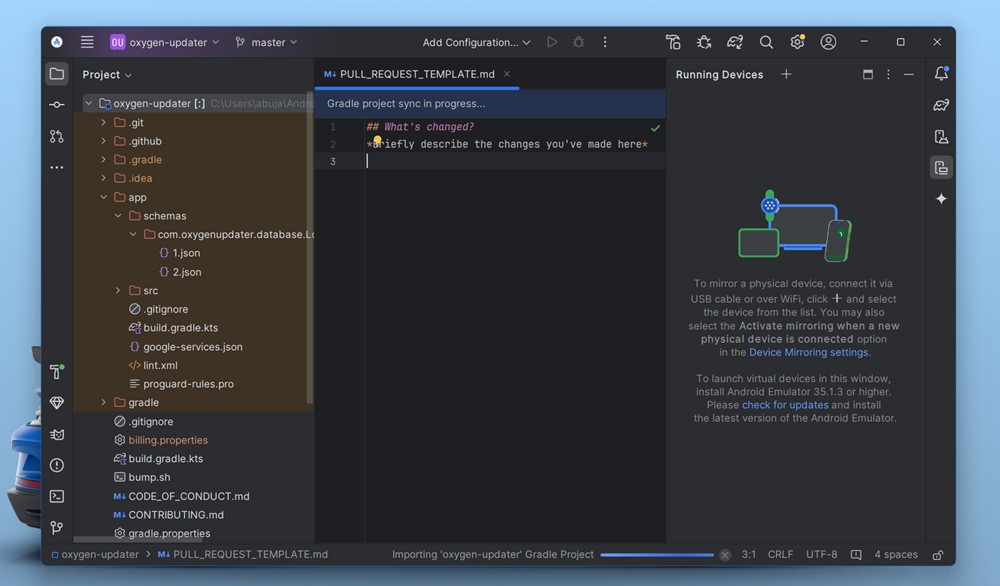Open the Gemini AI assistant sparkle icon
1000x586 pixels.
click(x=940, y=199)
